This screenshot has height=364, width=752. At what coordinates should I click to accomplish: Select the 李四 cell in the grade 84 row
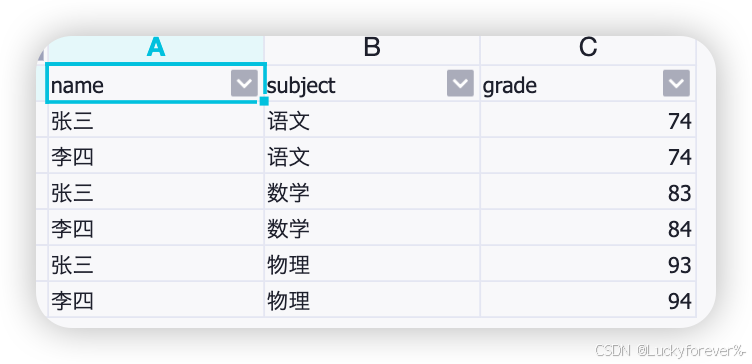point(156,227)
